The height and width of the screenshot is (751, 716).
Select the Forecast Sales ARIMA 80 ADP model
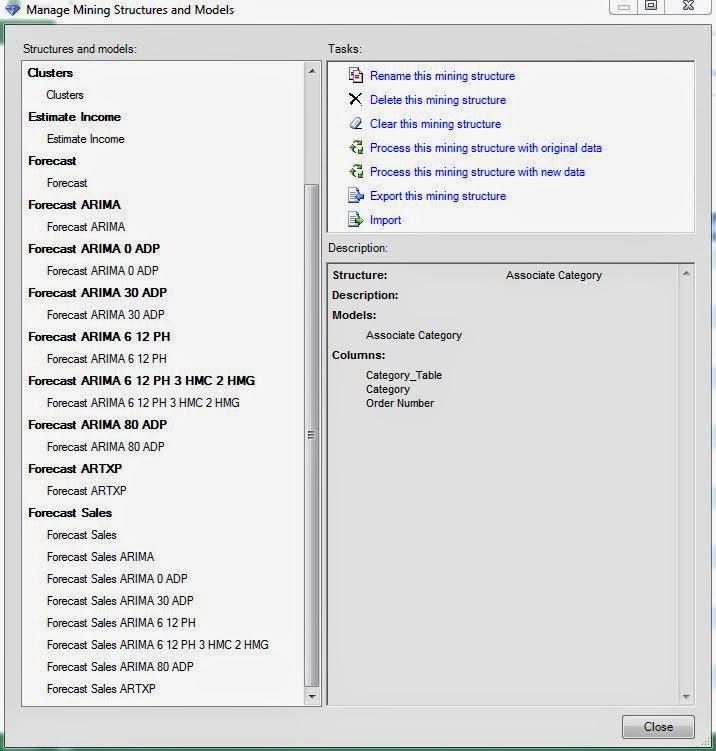tap(120, 667)
